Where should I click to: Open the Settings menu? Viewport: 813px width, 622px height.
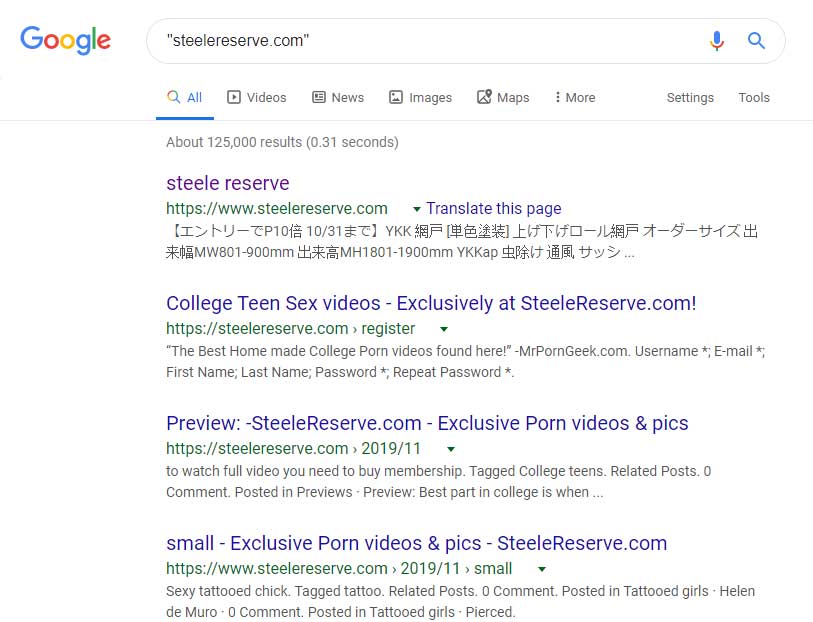[x=690, y=97]
